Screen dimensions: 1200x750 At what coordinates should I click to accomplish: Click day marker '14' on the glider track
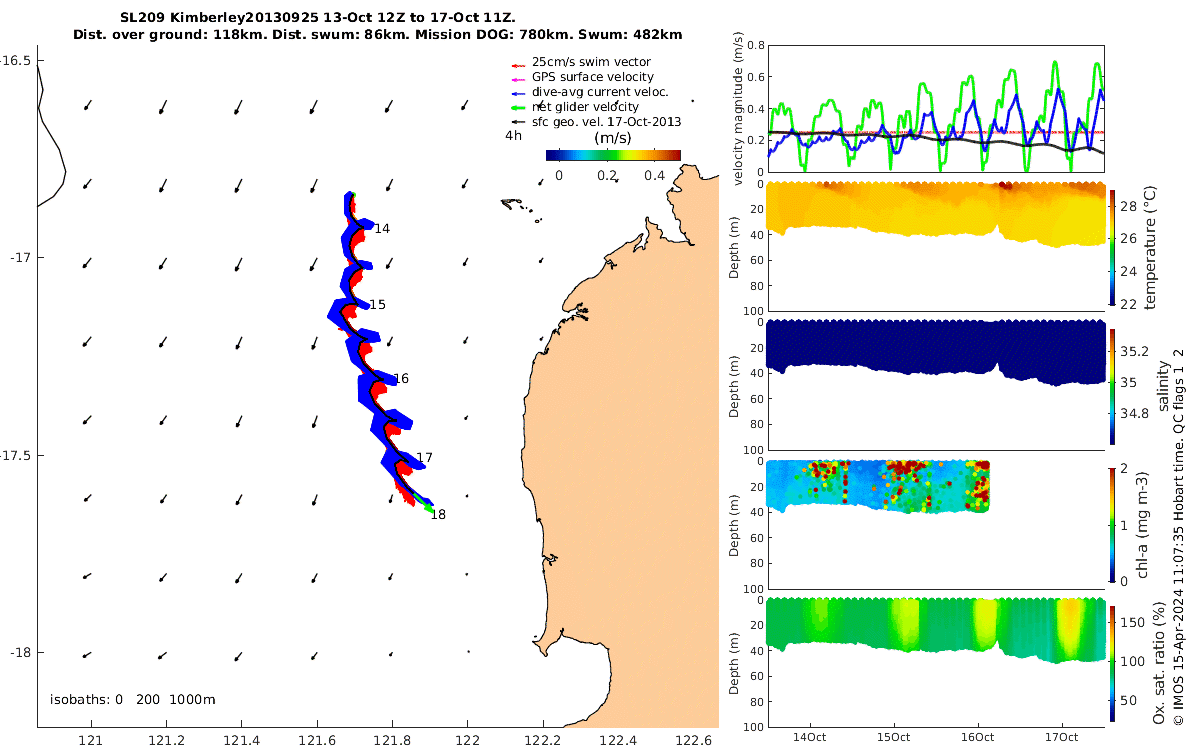382,229
